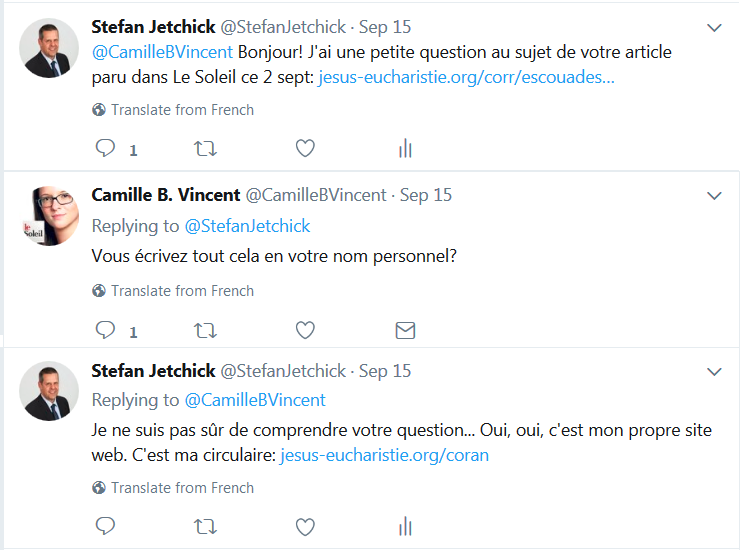The width and height of the screenshot is (742, 550).
Task: Like Stefan's last tweet
Action: click(305, 526)
